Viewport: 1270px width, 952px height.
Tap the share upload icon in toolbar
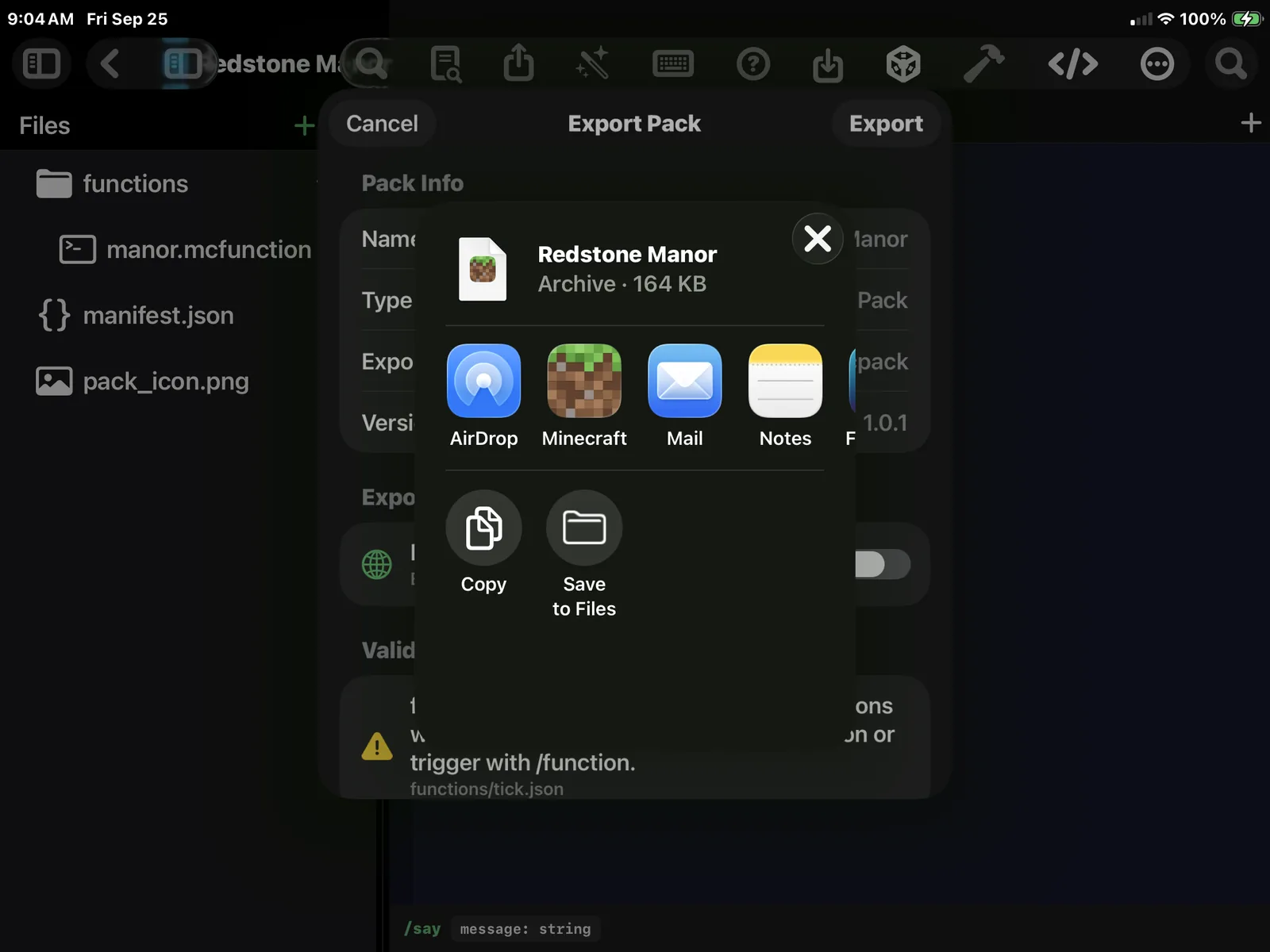(x=518, y=63)
